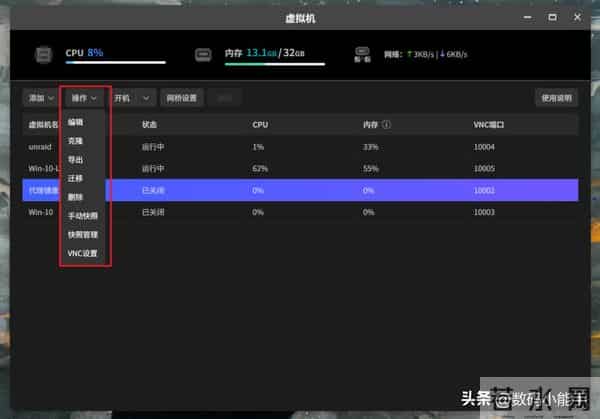The width and height of the screenshot is (600, 419).
Task: Click the 55% memory value
Action: tap(370, 168)
